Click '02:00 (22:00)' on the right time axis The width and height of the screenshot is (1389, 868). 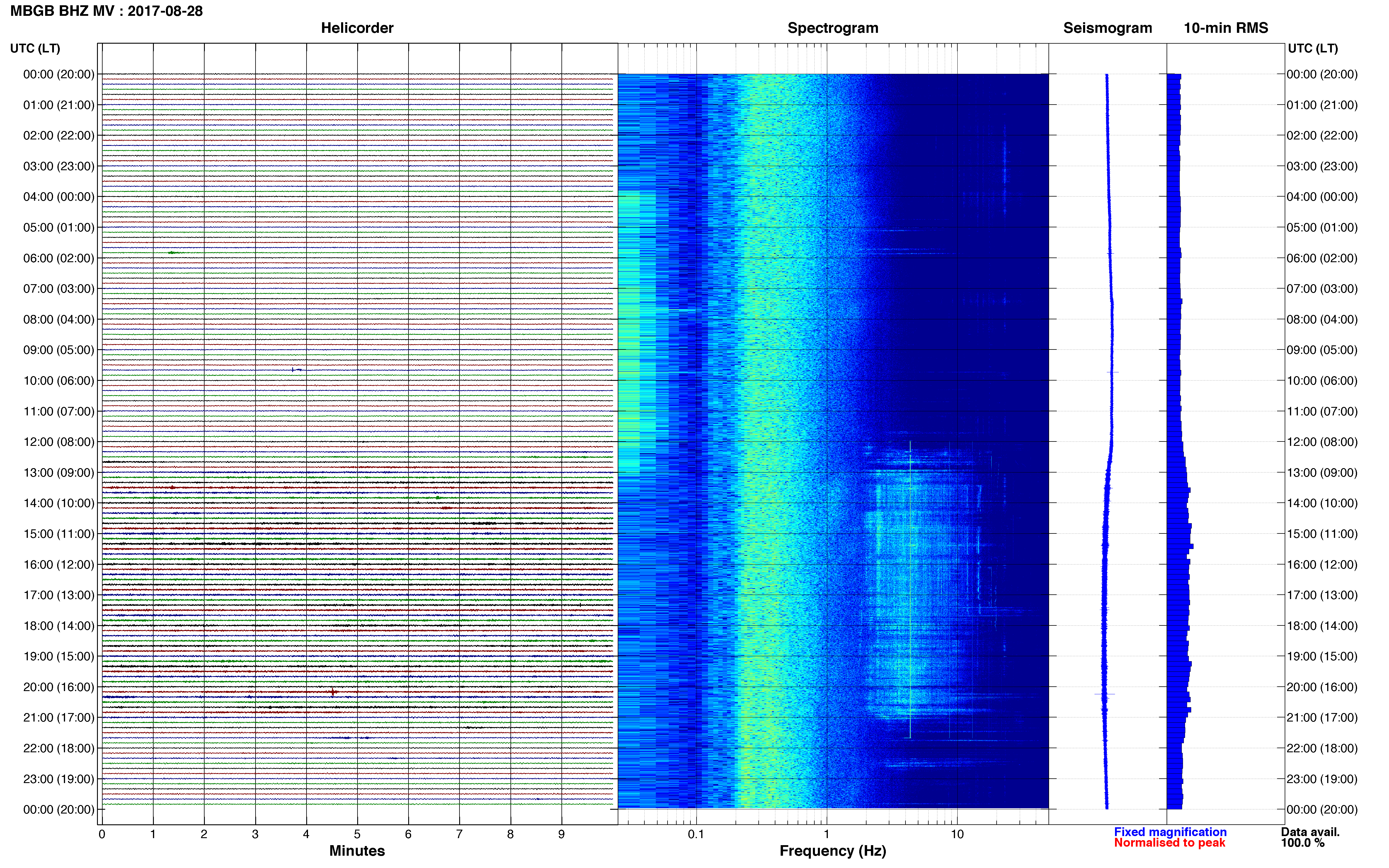[x=1322, y=135]
